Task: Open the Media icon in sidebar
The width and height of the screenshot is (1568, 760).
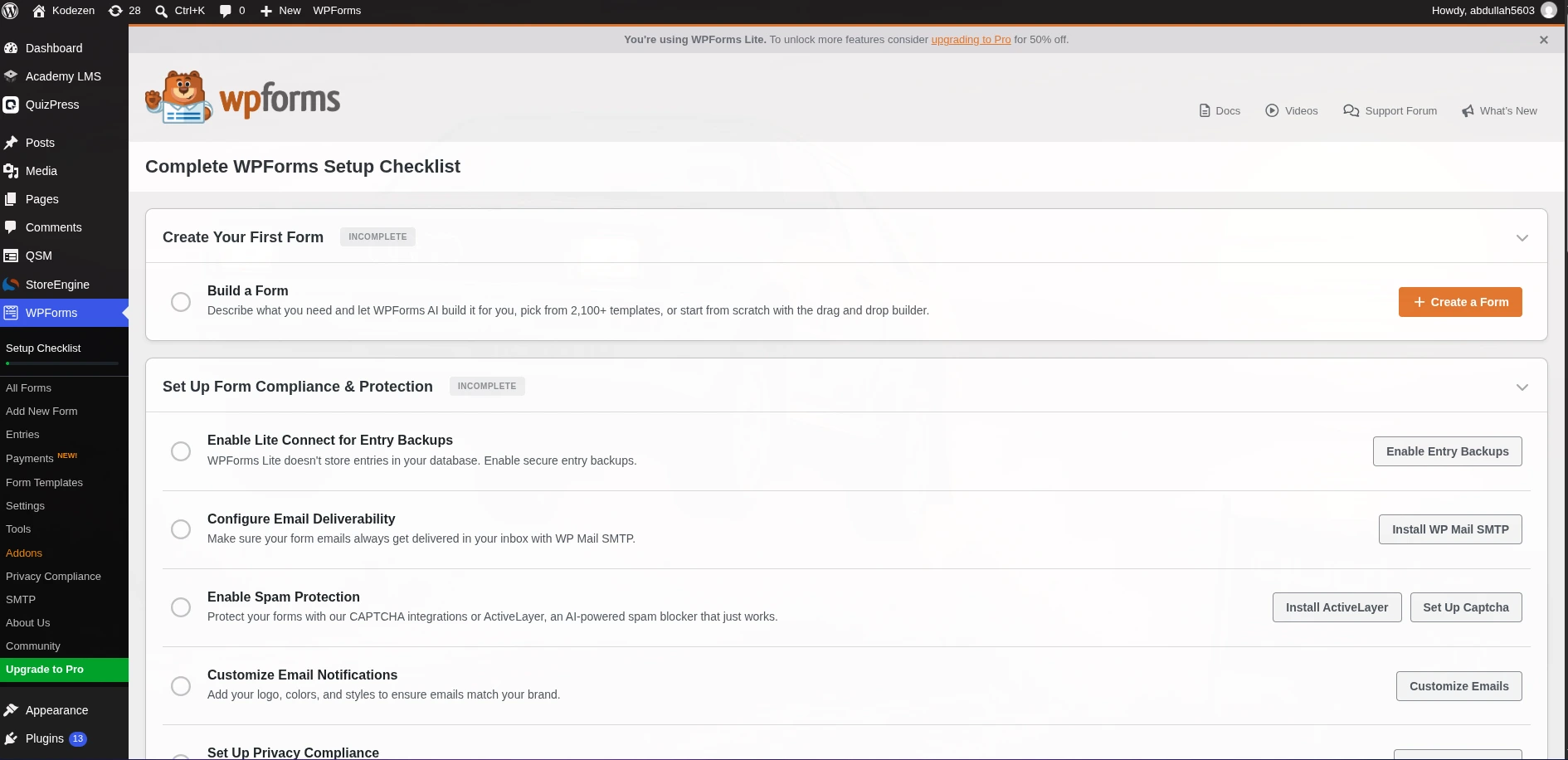Action: point(11,171)
